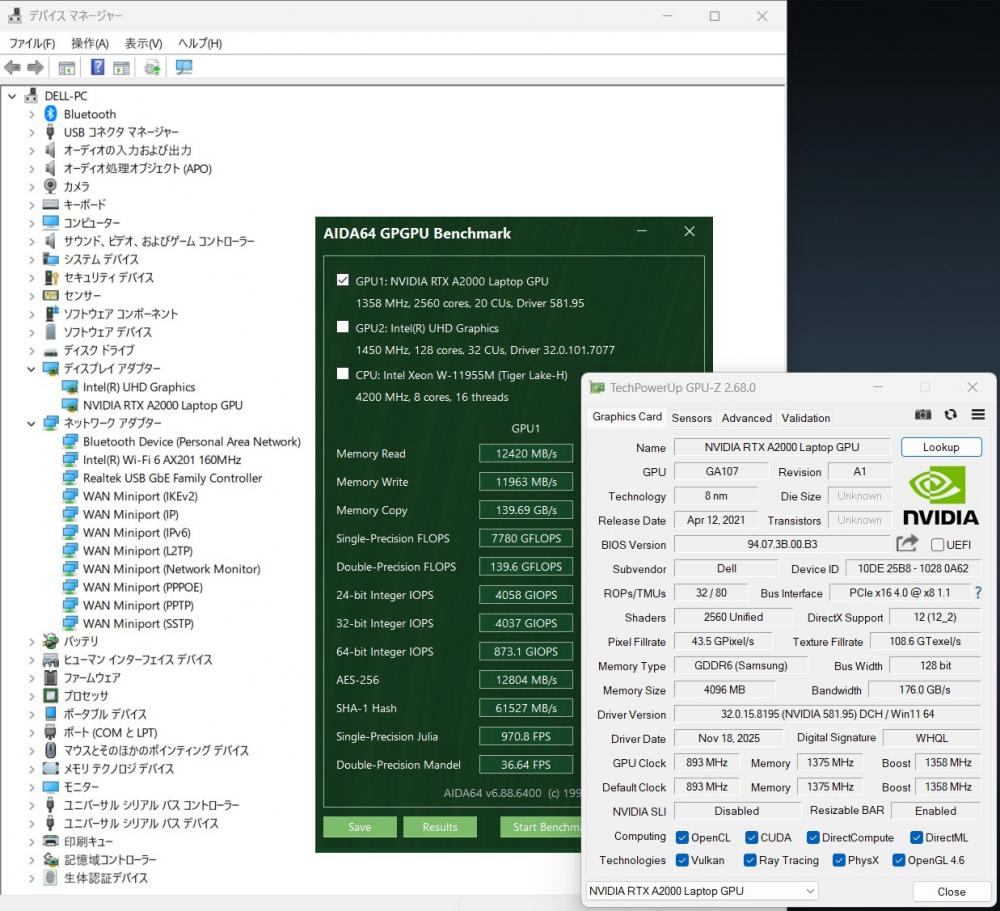Select NVIDIA RTX A2000 Laptop GPU device
This screenshot has height=911, width=1000.
tap(162, 405)
